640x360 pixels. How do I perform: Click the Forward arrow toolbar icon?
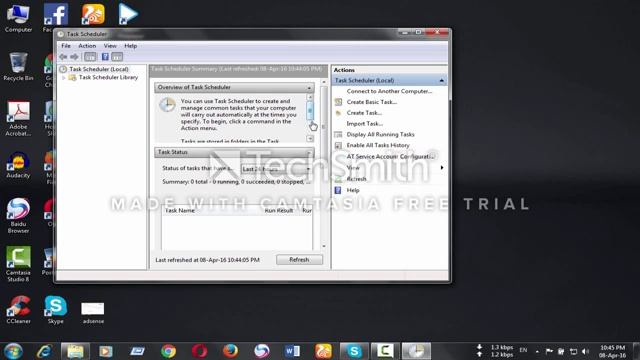click(x=74, y=57)
